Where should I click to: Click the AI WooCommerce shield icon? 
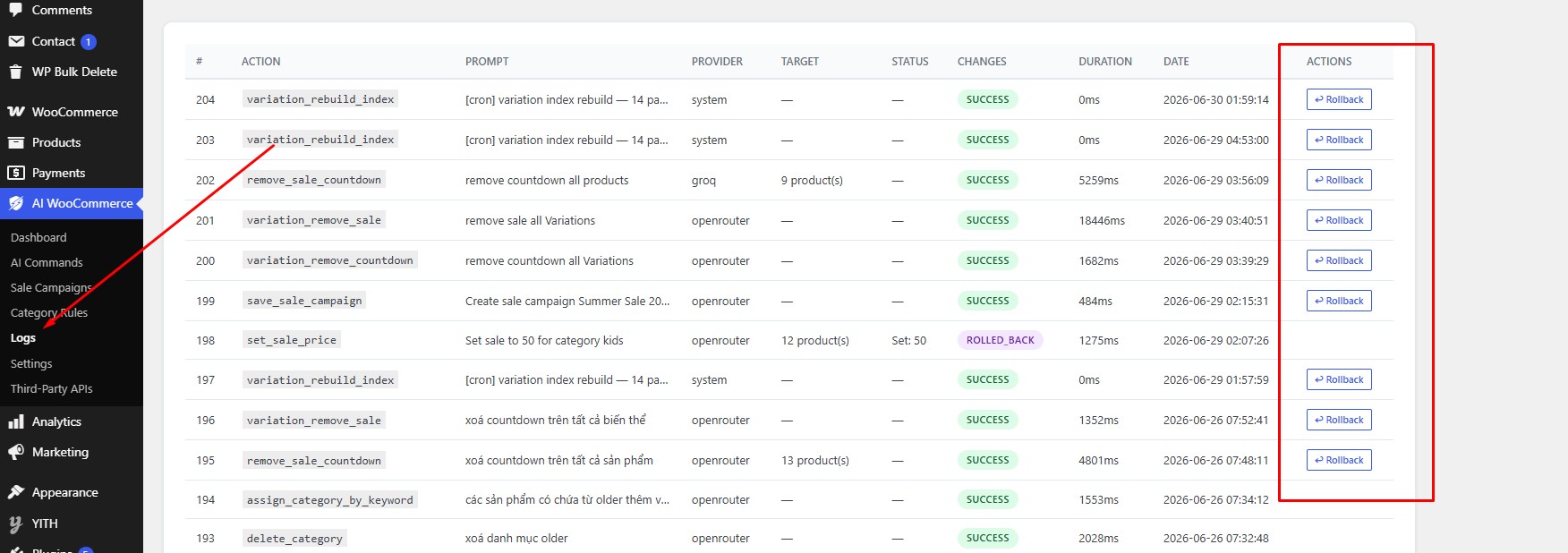16,203
